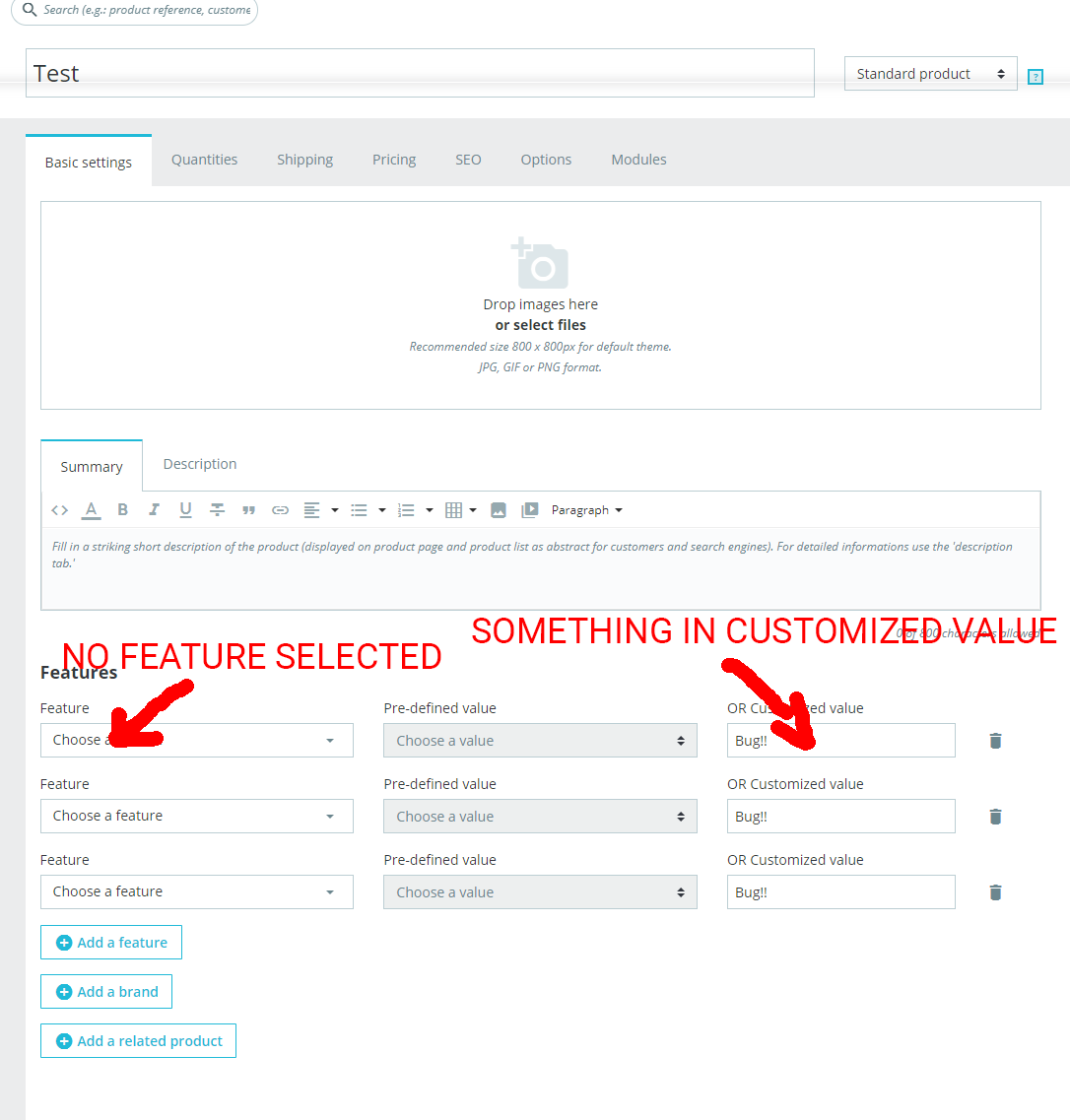This screenshot has height=1120, width=1070.
Task: Open the third Choose a feature dropdown
Action: click(x=197, y=891)
